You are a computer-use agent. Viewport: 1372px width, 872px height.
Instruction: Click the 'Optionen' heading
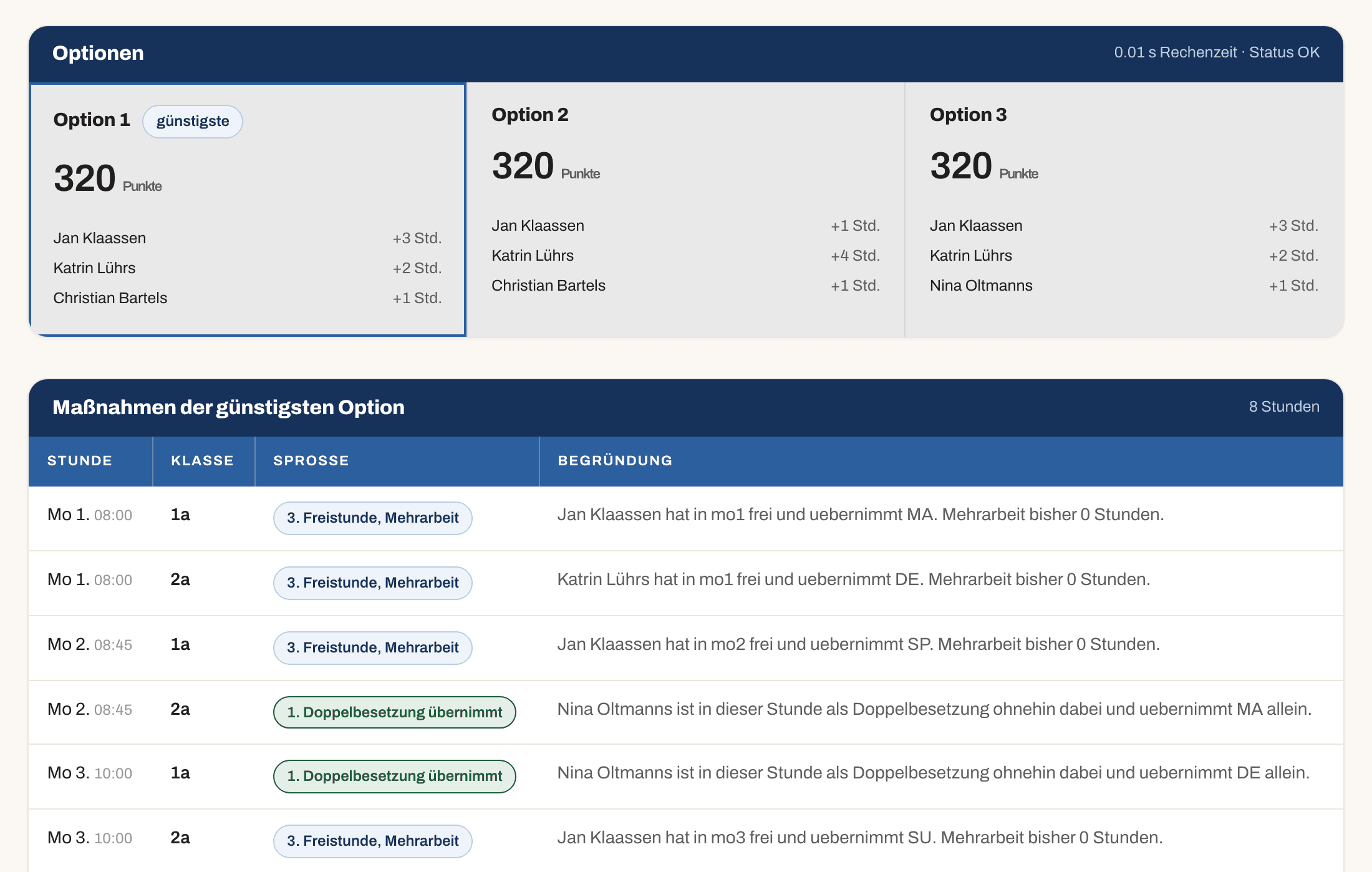98,53
